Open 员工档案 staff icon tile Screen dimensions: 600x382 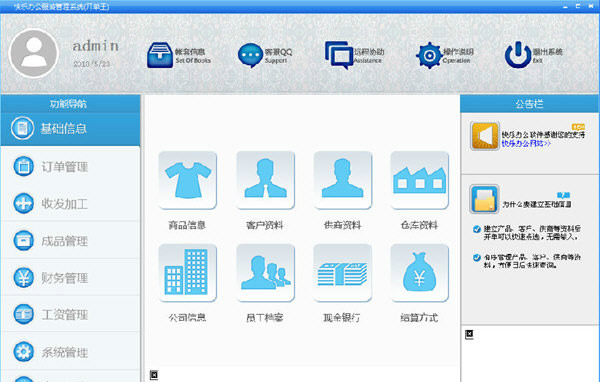[x=265, y=273]
